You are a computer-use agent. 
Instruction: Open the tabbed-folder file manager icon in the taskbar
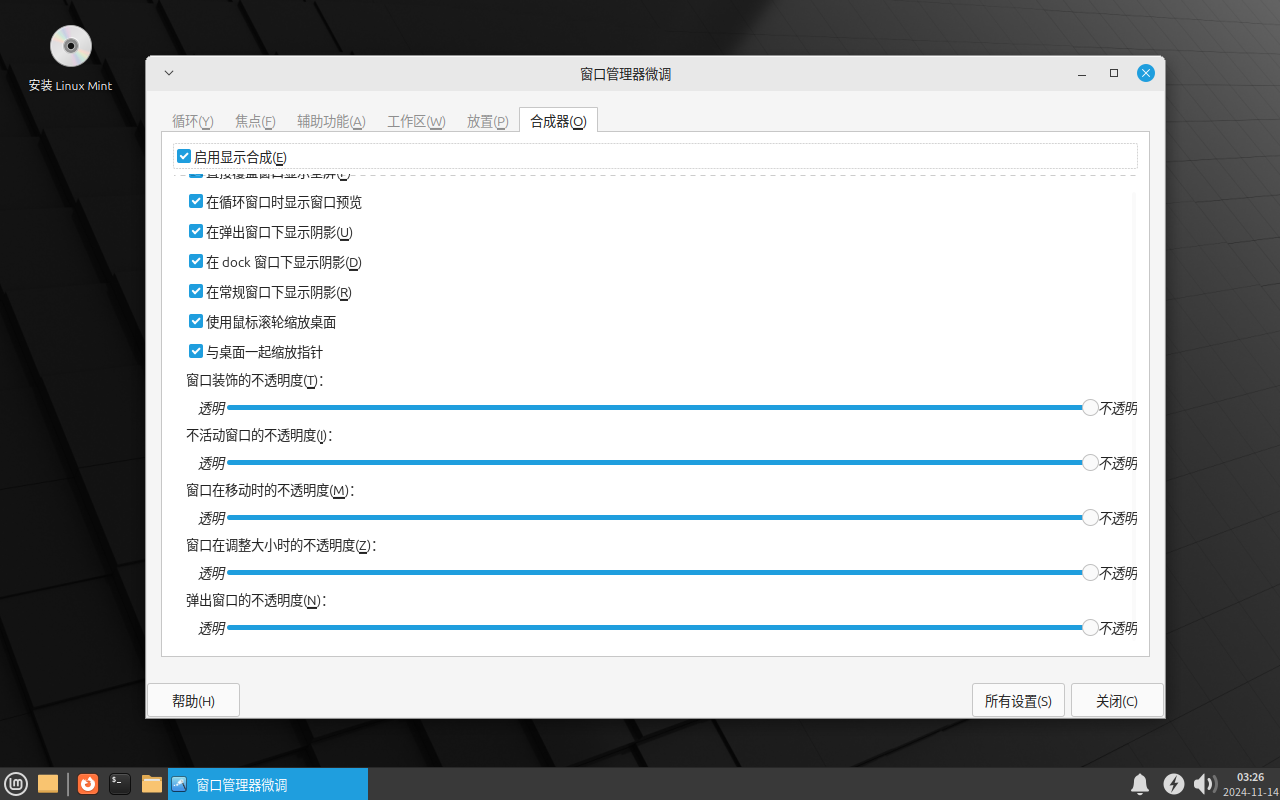tap(152, 784)
